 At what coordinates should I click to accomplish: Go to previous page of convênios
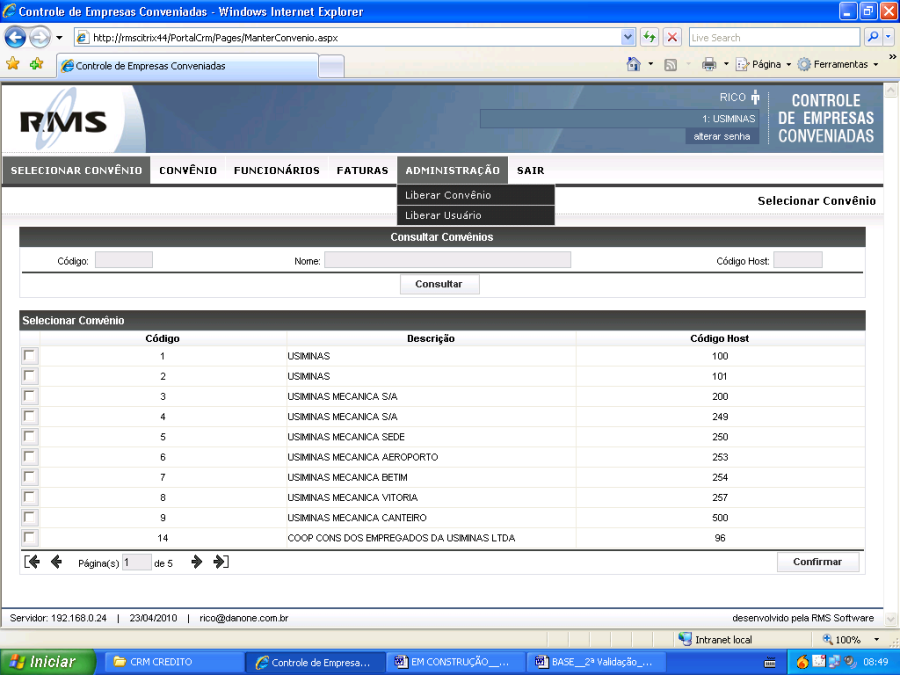56,562
